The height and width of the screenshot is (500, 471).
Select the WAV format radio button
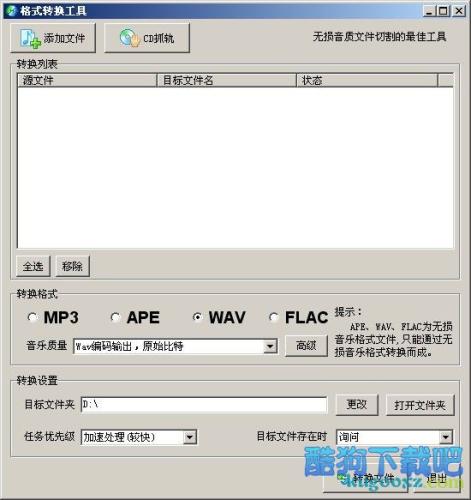click(x=197, y=317)
